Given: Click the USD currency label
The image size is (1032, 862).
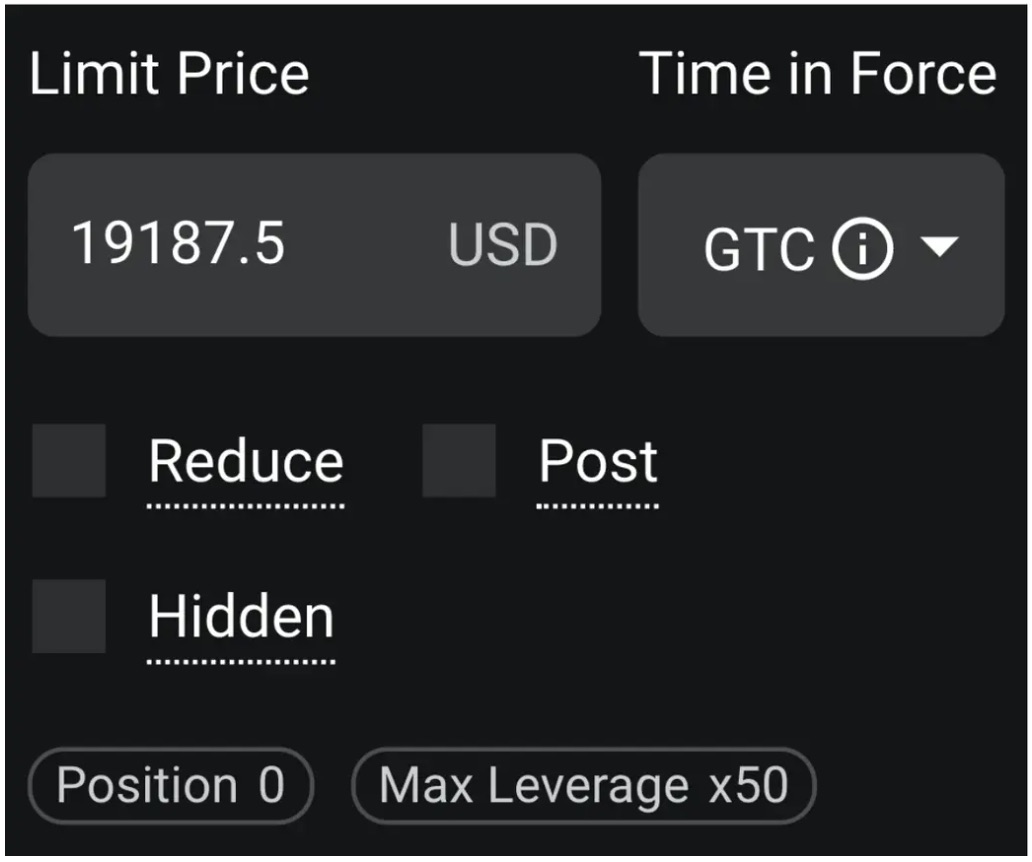Looking at the screenshot, I should point(501,243).
